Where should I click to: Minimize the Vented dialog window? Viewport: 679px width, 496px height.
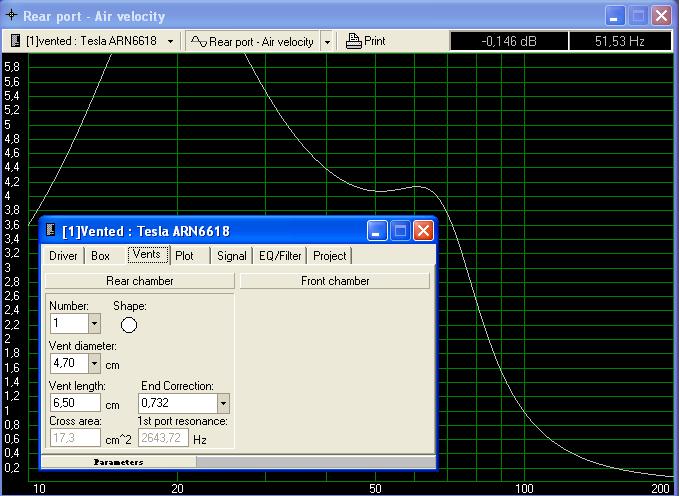click(x=377, y=230)
